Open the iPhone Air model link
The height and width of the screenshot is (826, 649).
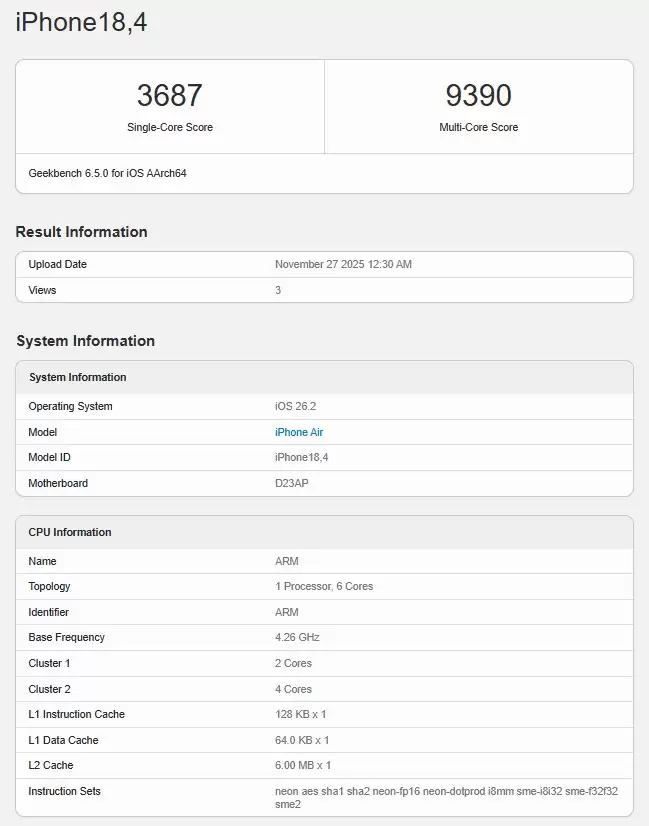tap(298, 432)
